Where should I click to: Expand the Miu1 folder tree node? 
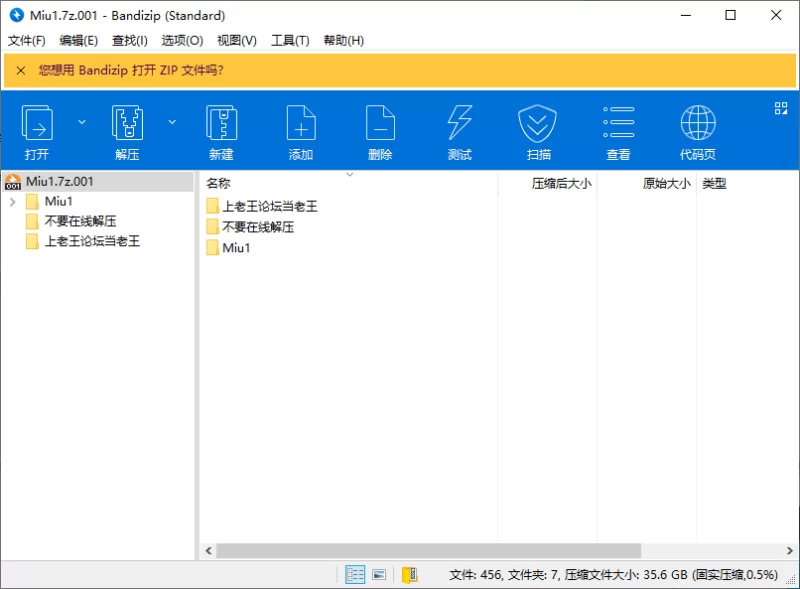pyautogui.click(x=13, y=202)
